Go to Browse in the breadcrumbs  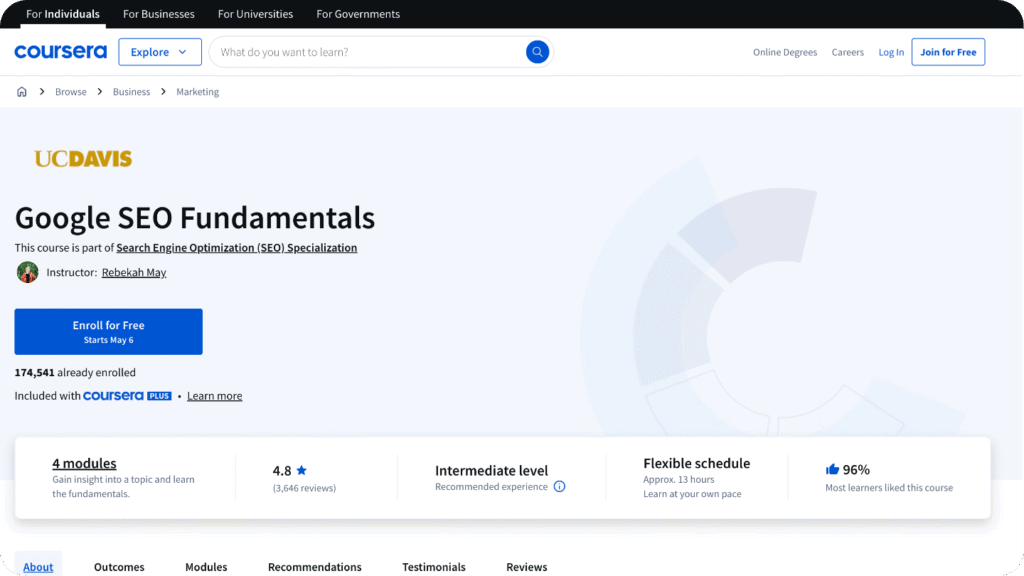click(71, 91)
